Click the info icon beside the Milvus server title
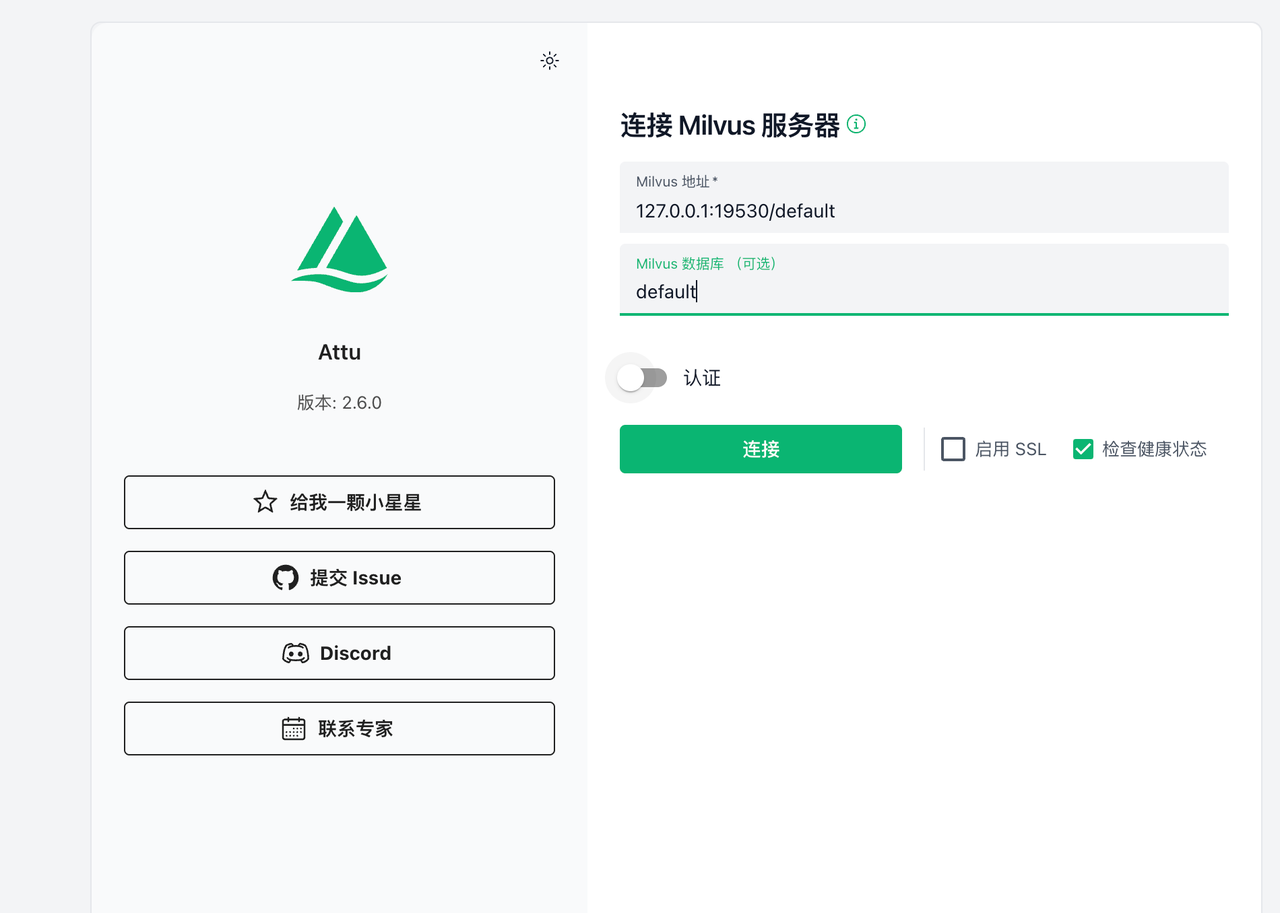Viewport: 1280px width, 913px height. [856, 124]
